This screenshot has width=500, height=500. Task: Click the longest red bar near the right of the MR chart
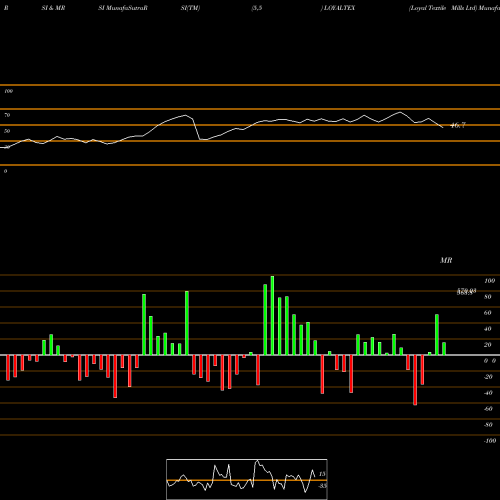(415, 380)
